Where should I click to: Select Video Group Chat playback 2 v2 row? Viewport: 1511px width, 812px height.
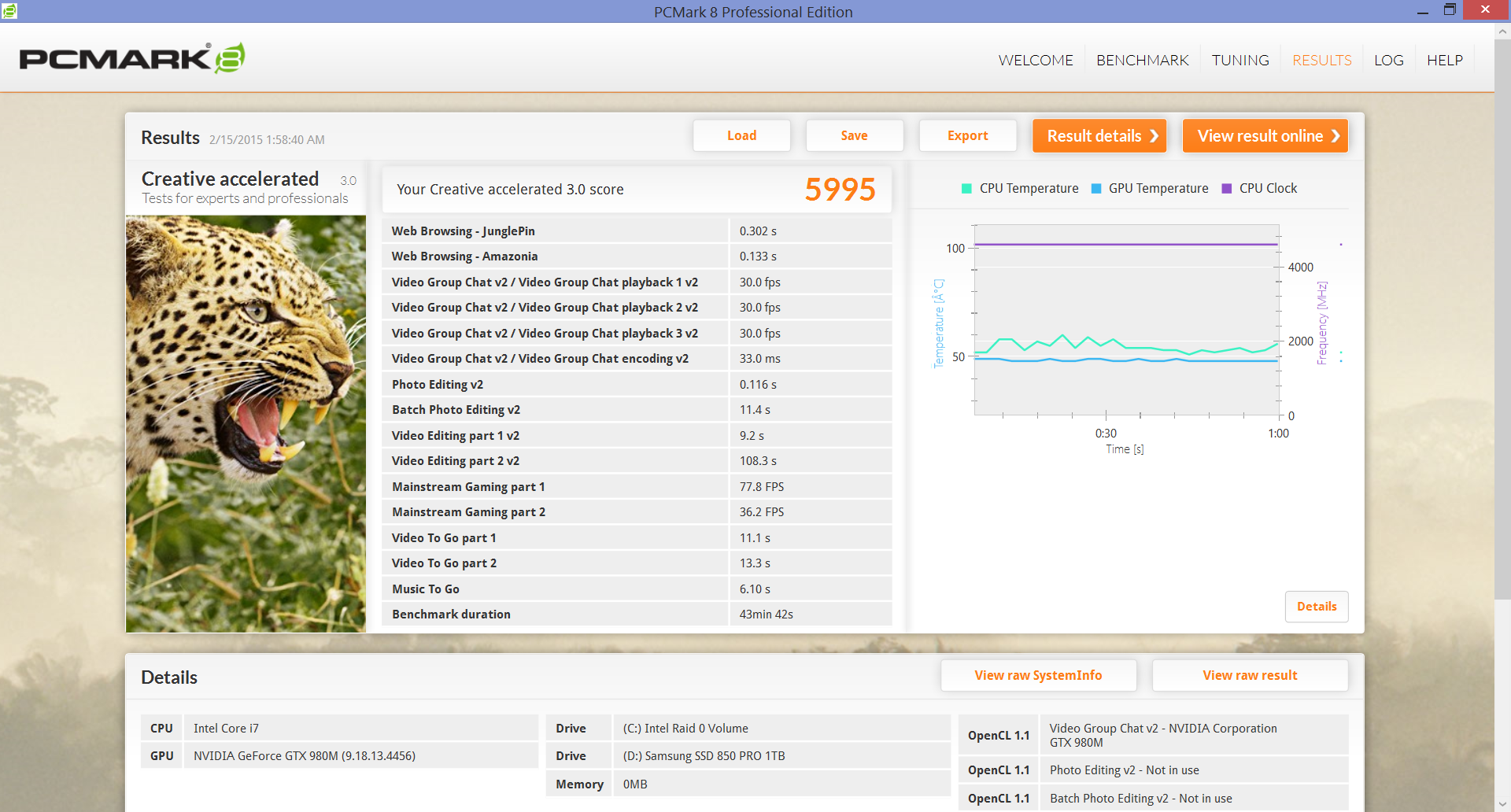(637, 308)
